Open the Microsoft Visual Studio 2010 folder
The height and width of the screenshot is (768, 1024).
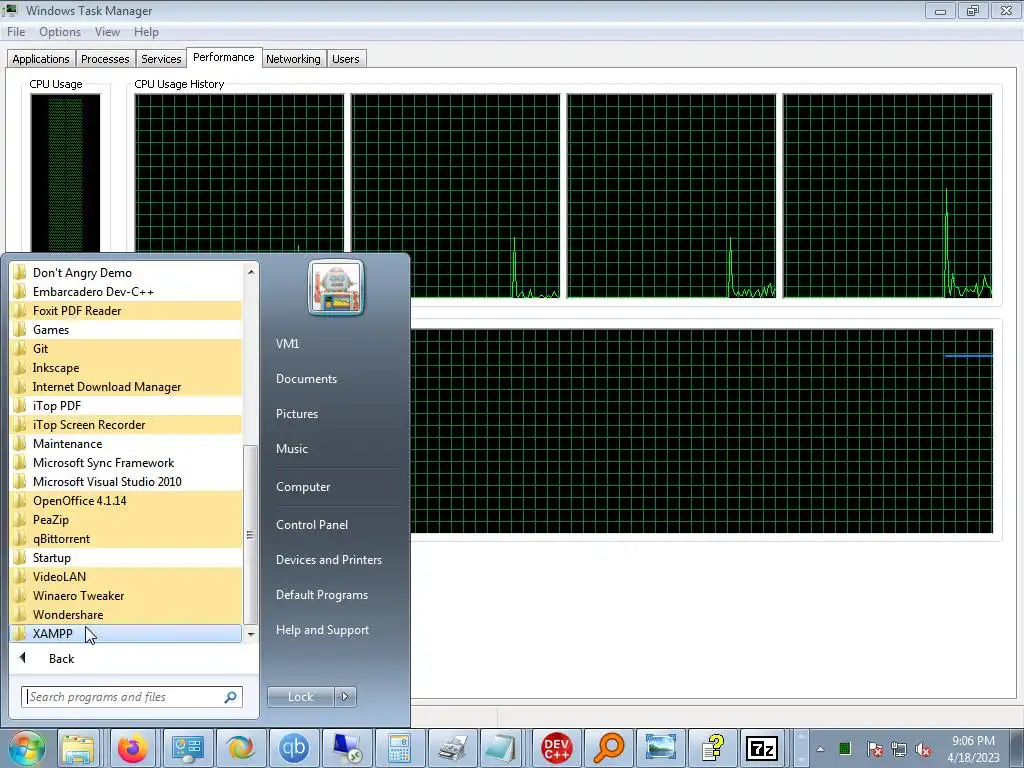(126, 481)
